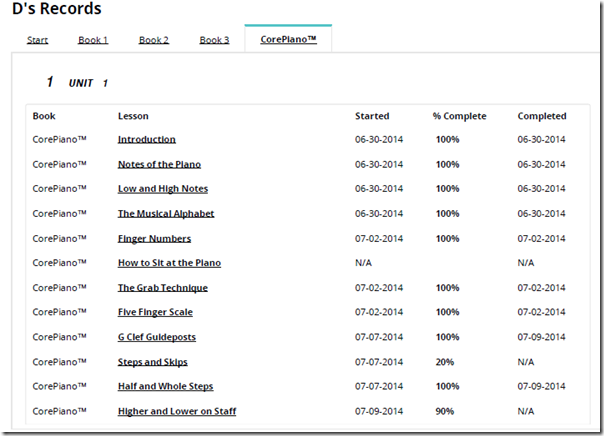The width and height of the screenshot is (604, 436).
Task: Click the Book column header
Action: coord(44,116)
